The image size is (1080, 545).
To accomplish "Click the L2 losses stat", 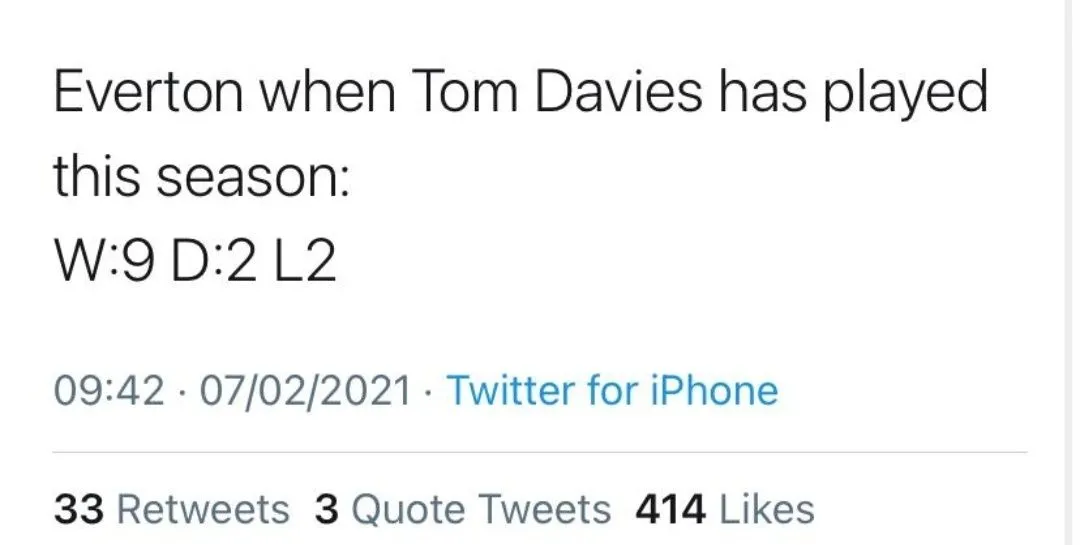I will (x=308, y=264).
